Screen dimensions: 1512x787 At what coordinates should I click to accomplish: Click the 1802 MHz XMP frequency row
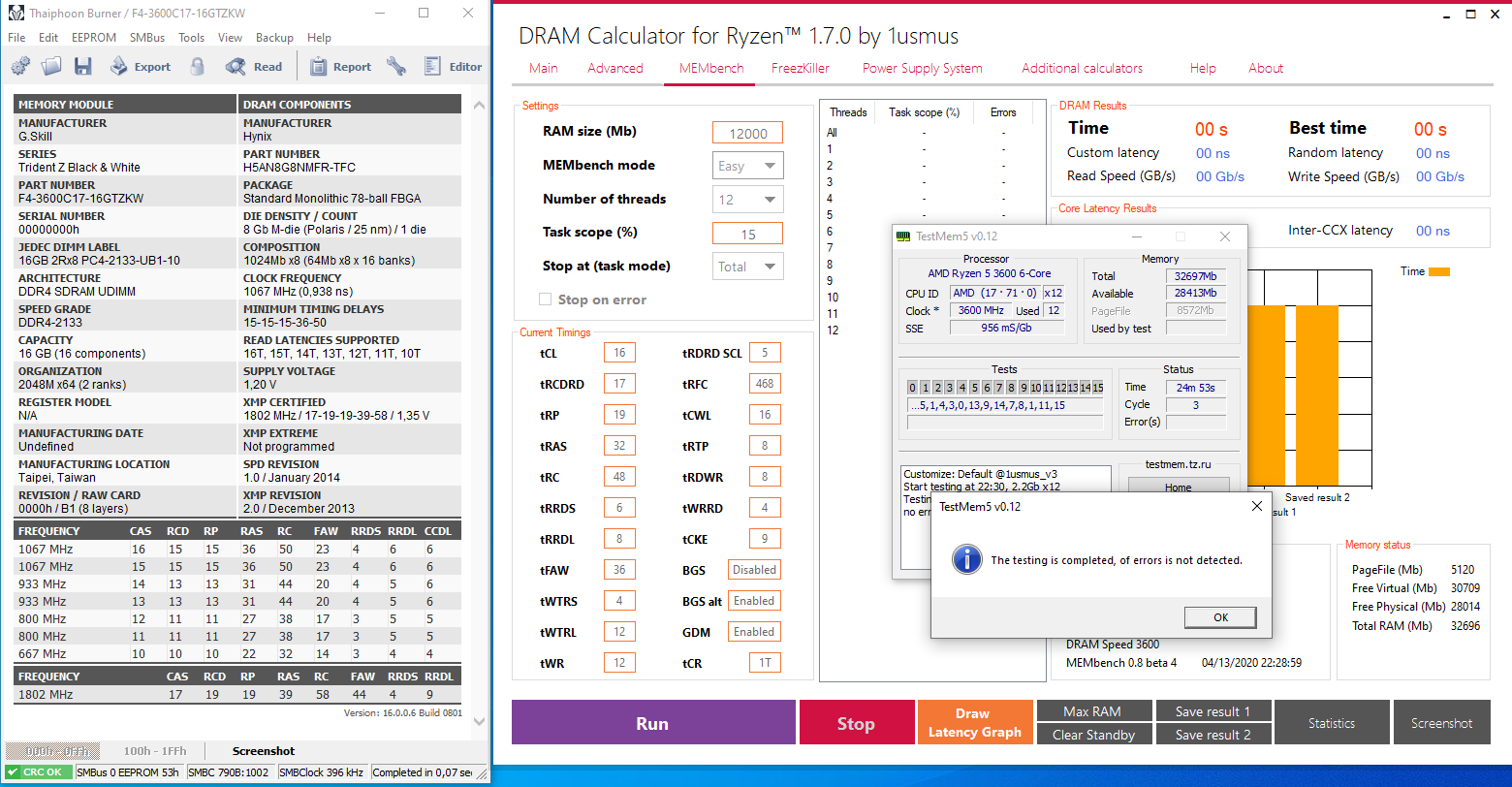pyautogui.click(x=237, y=694)
